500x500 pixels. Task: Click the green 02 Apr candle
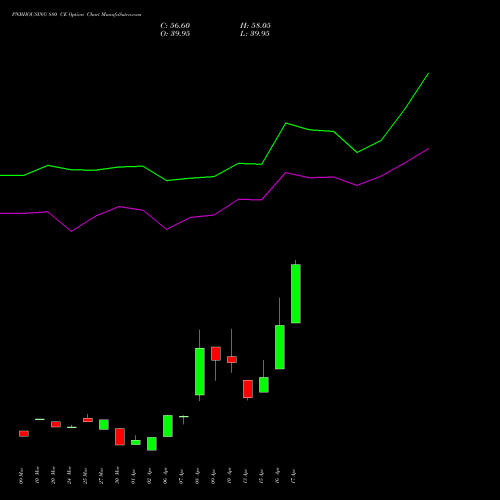pos(152,444)
